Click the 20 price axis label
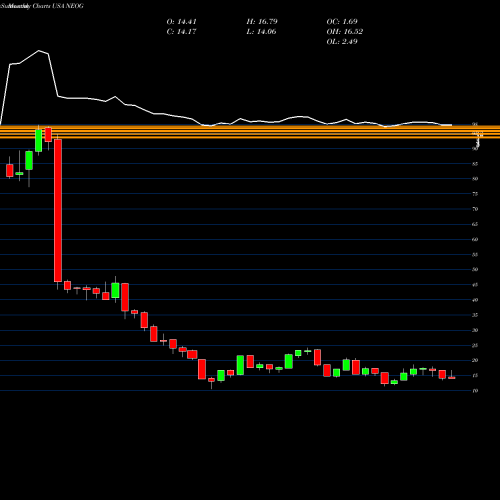This screenshot has width=500, height=500. [475, 361]
